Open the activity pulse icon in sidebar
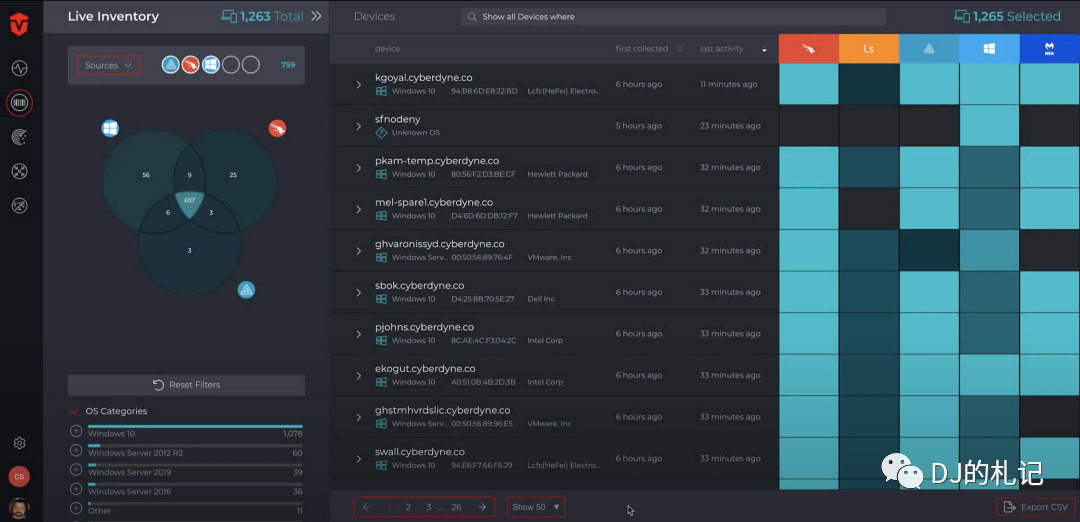1080x522 pixels. point(19,68)
